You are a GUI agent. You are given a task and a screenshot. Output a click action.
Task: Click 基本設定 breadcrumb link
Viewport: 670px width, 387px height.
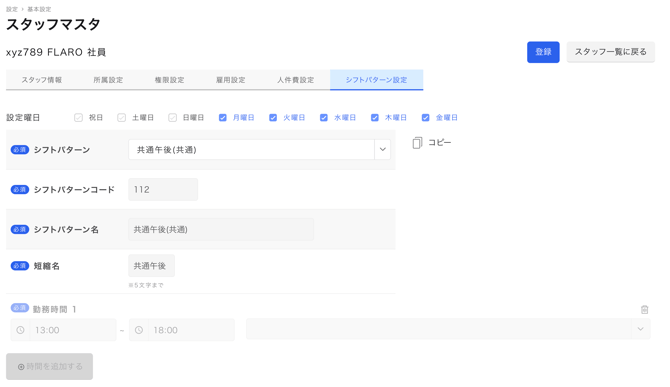coord(39,9)
